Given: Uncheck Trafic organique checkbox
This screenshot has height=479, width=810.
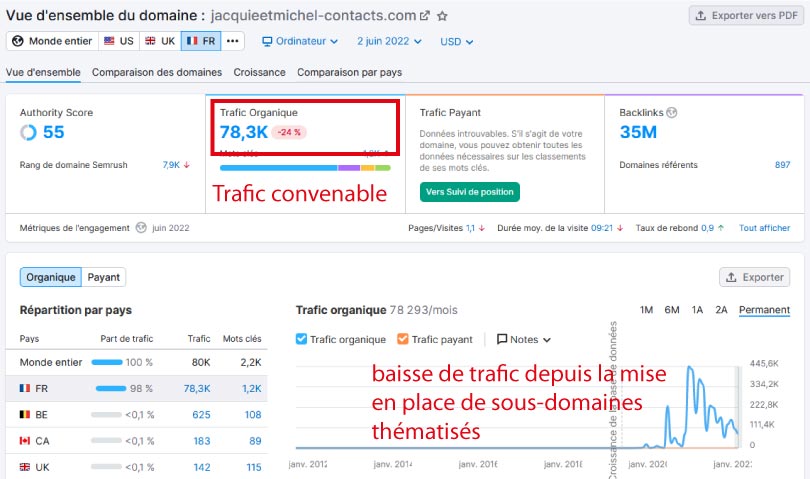Looking at the screenshot, I should coord(301,339).
